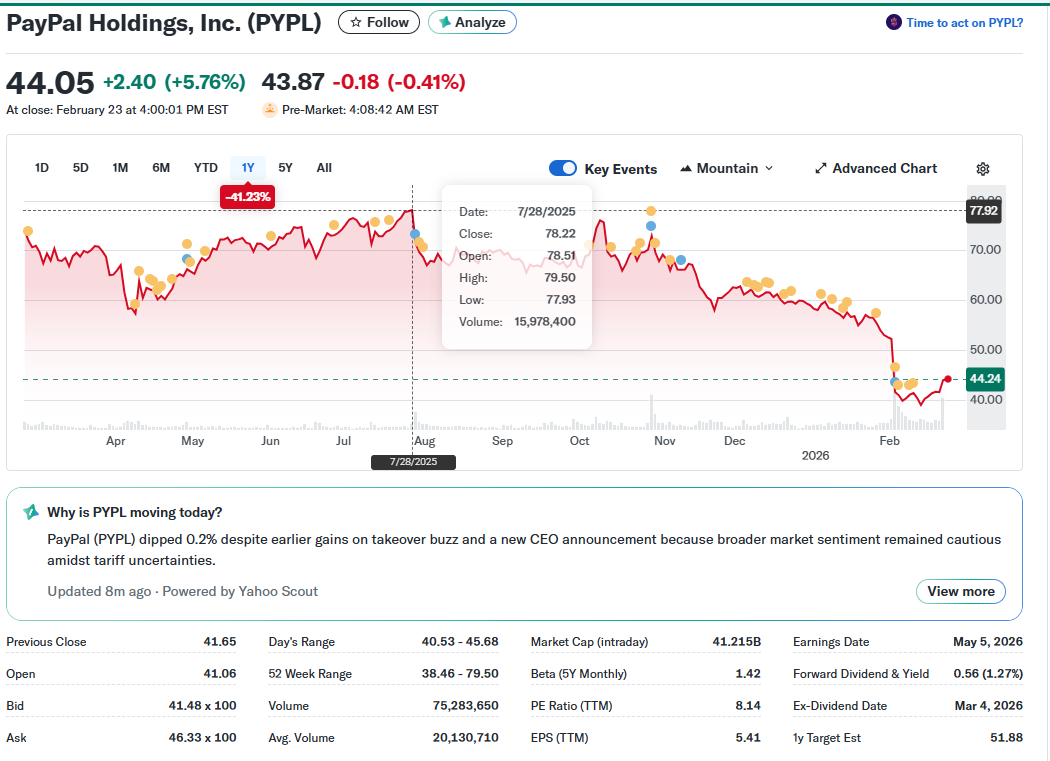Viewport: 1050px width, 761px height.
Task: Click the red dot at chart's latest price
Action: 947,379
